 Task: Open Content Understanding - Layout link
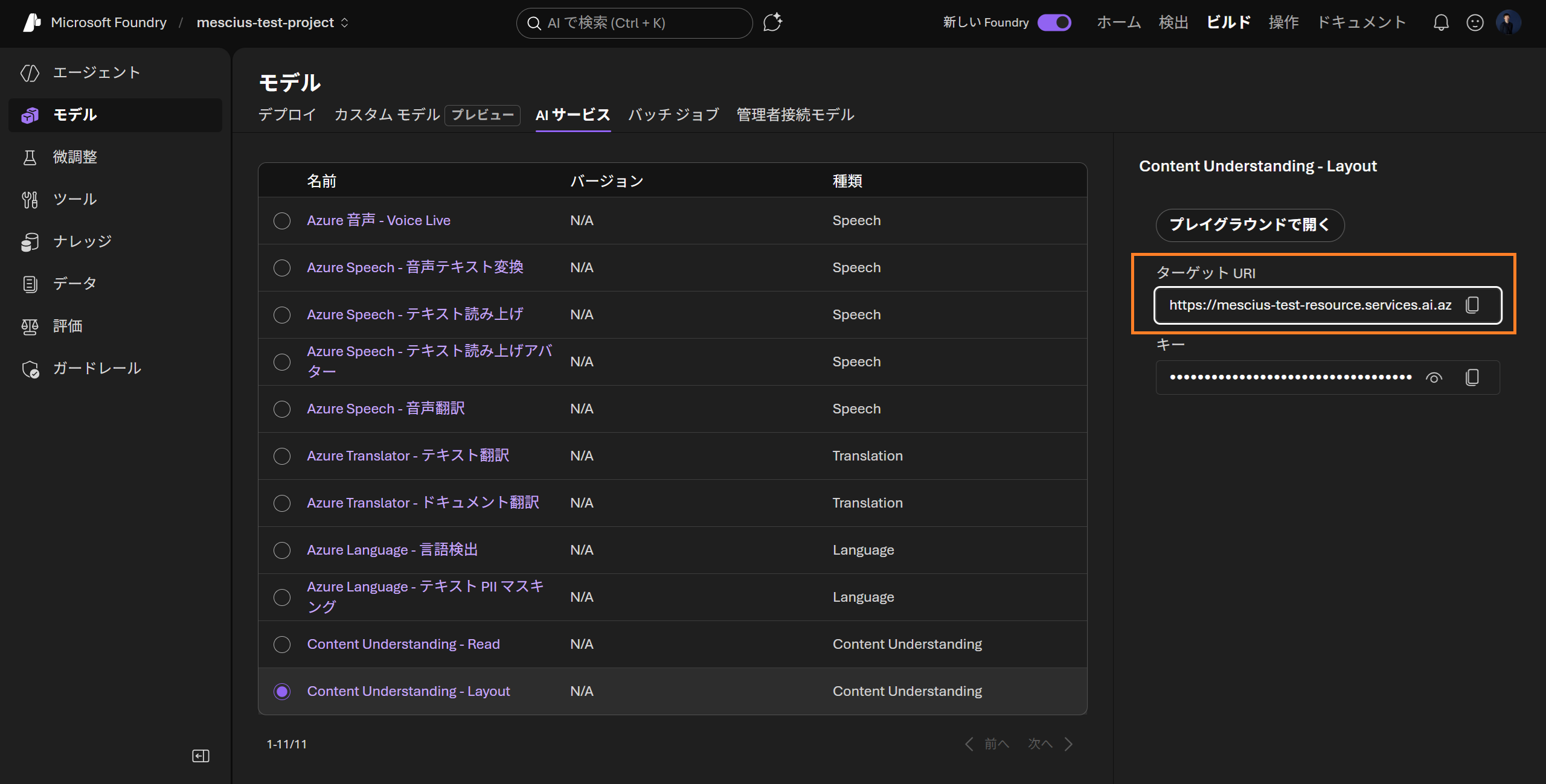409,691
